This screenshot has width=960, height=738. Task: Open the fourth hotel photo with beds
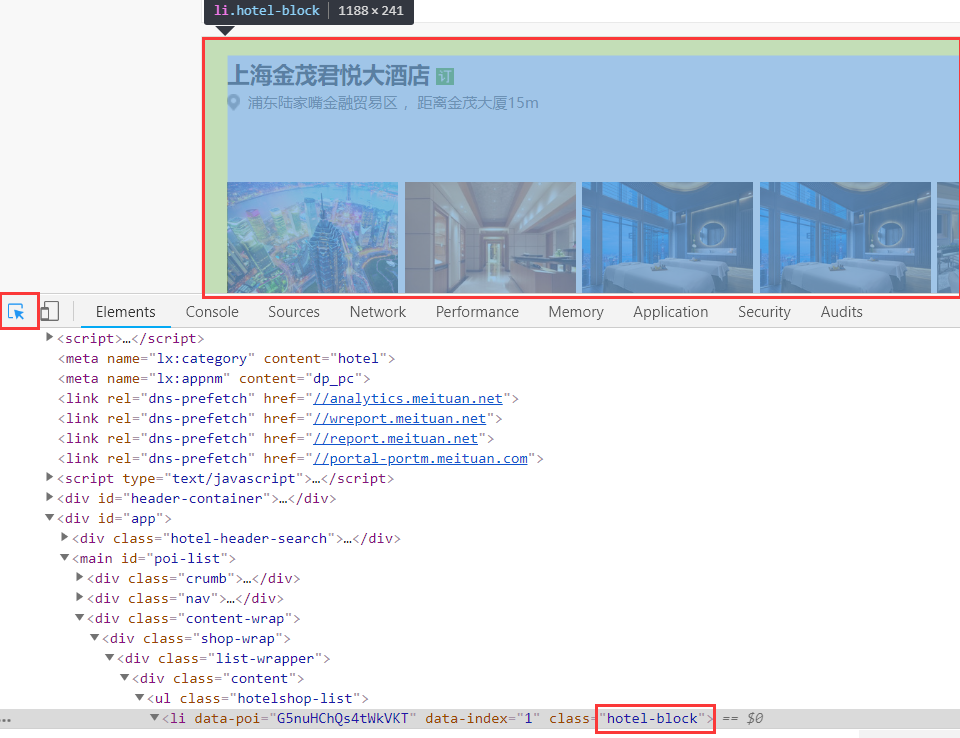click(845, 238)
